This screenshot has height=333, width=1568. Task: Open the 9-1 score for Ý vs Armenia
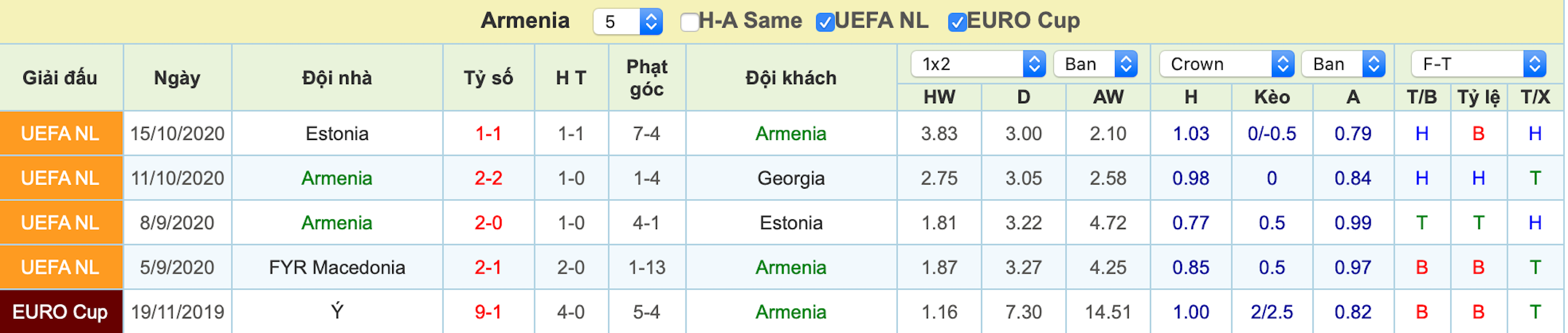(488, 312)
